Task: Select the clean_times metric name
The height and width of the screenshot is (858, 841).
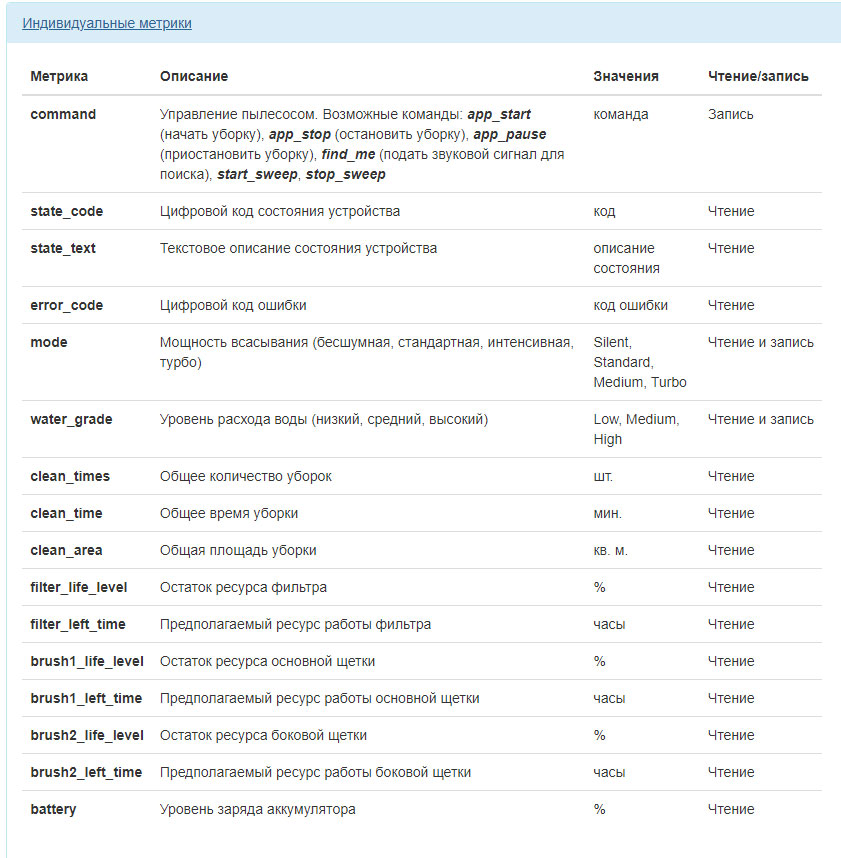Action: [x=70, y=476]
